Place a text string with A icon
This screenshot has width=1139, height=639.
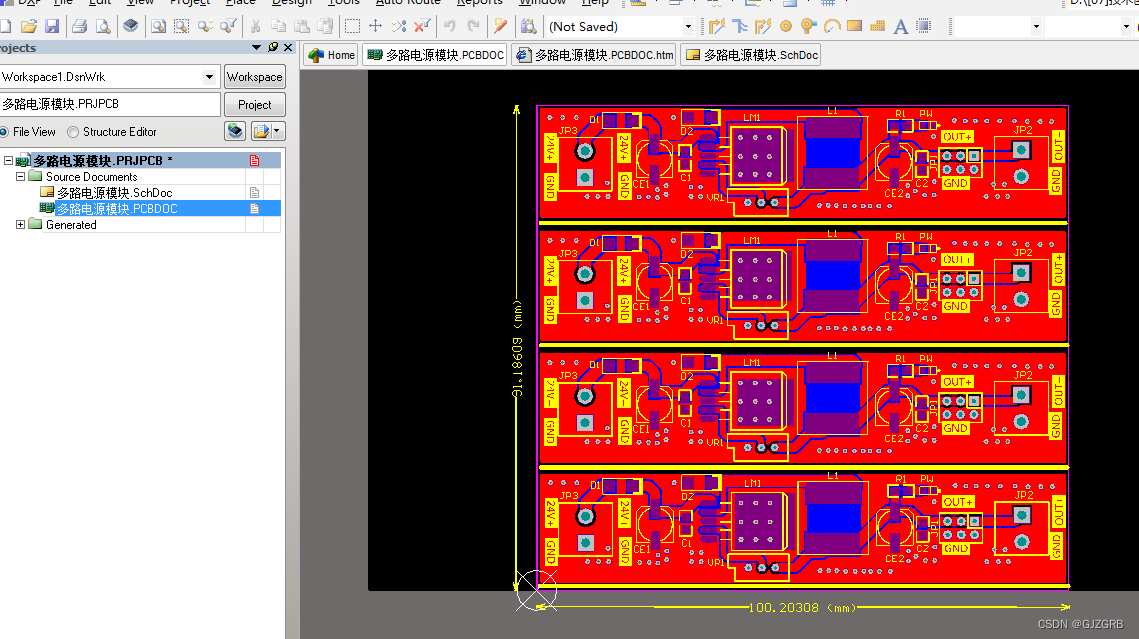[x=901, y=27]
